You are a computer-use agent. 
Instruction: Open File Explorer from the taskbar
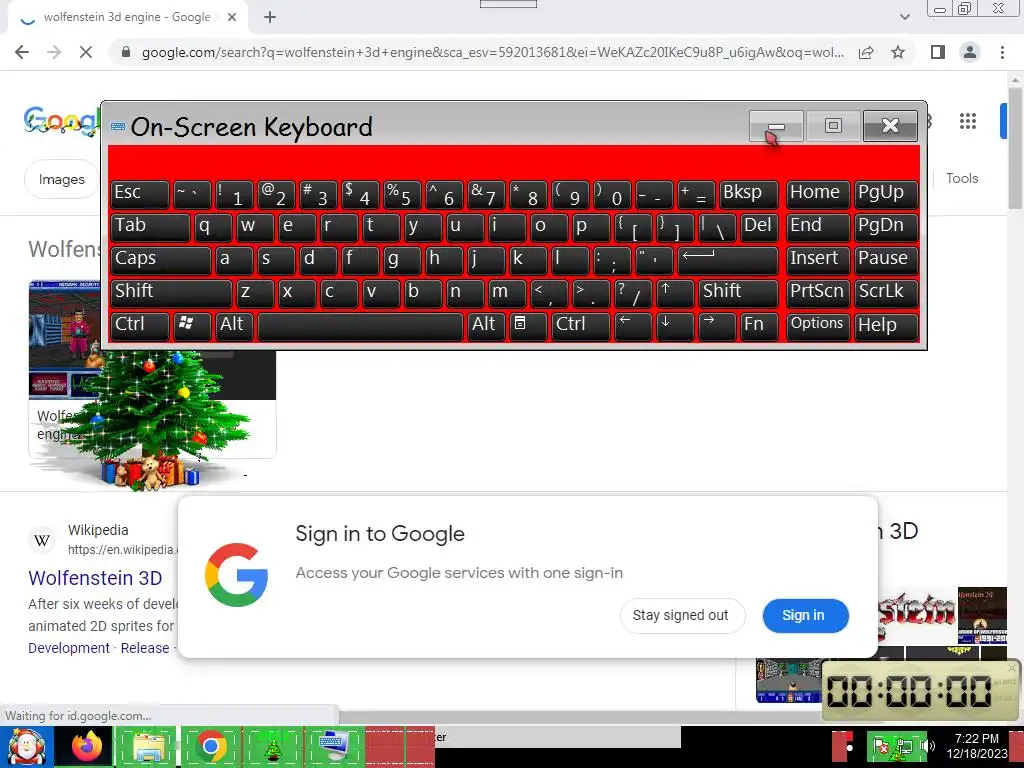click(x=148, y=747)
